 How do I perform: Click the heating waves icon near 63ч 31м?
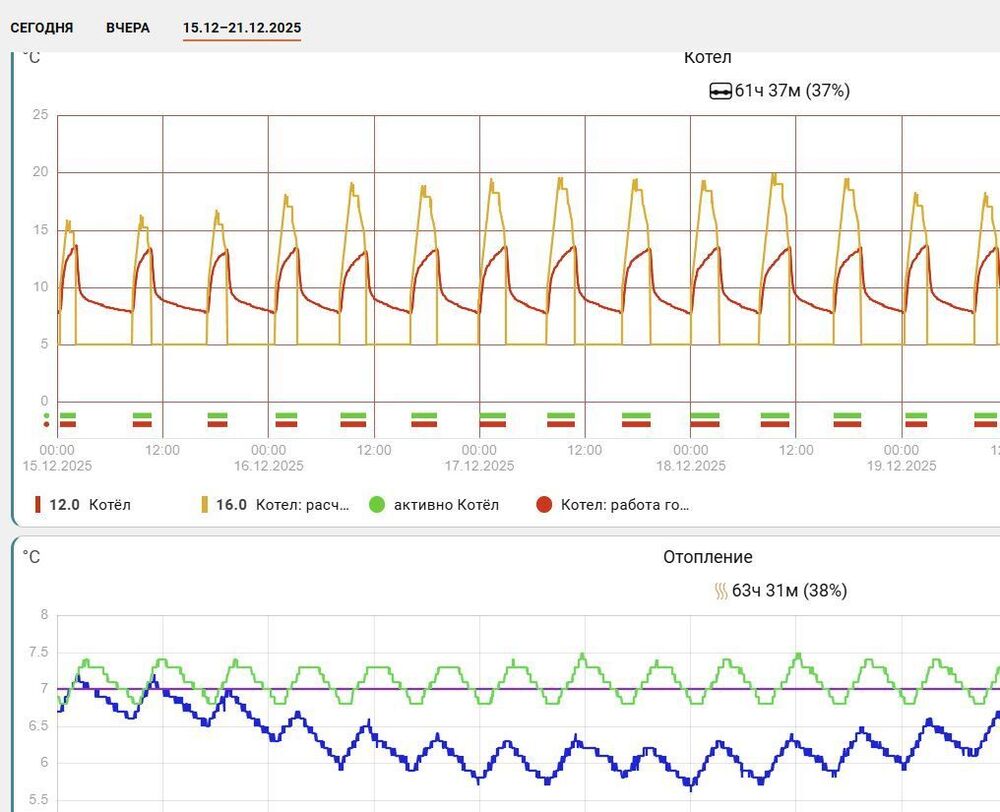point(720,591)
